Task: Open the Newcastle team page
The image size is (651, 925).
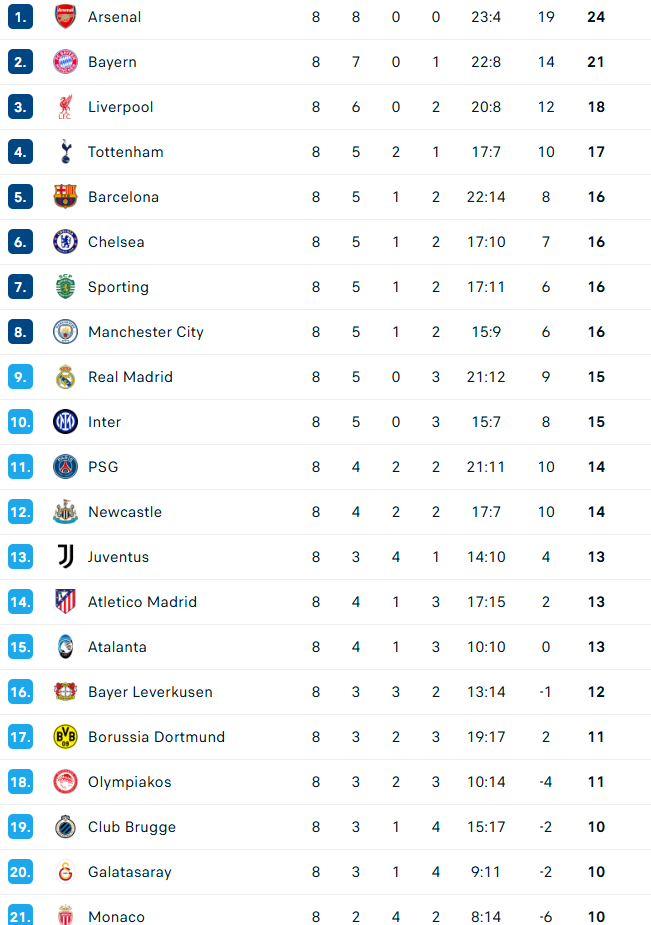Action: tap(124, 512)
